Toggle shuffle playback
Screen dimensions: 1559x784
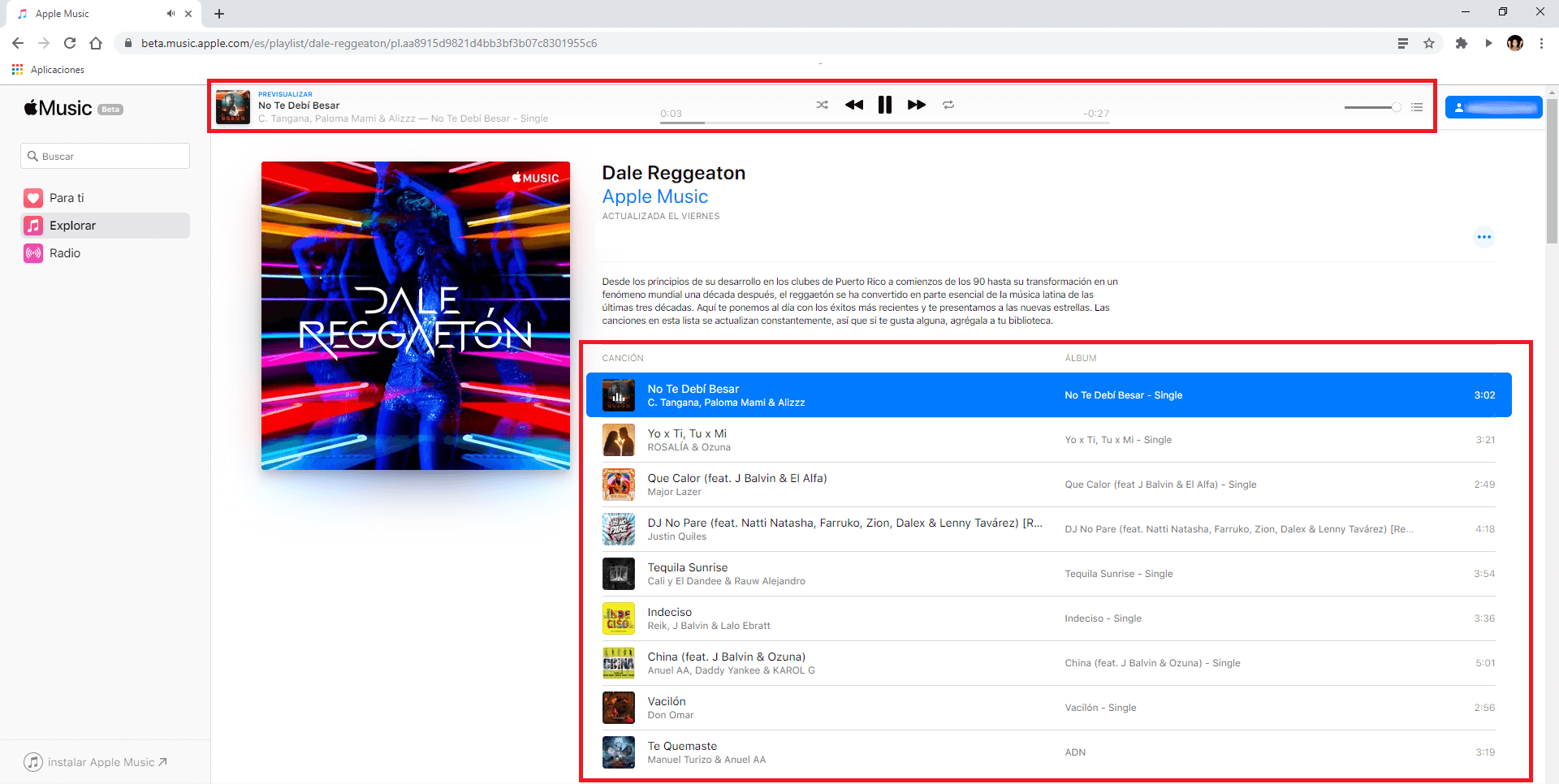tap(822, 105)
